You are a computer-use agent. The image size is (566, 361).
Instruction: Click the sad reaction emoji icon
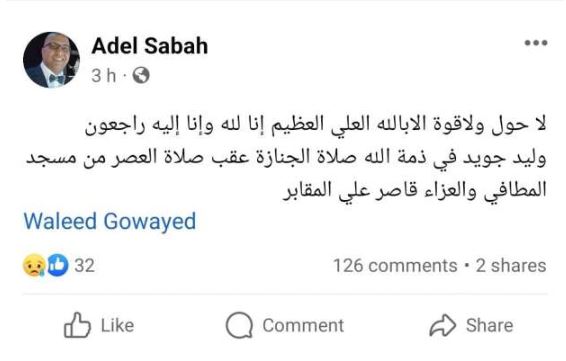coord(34,266)
